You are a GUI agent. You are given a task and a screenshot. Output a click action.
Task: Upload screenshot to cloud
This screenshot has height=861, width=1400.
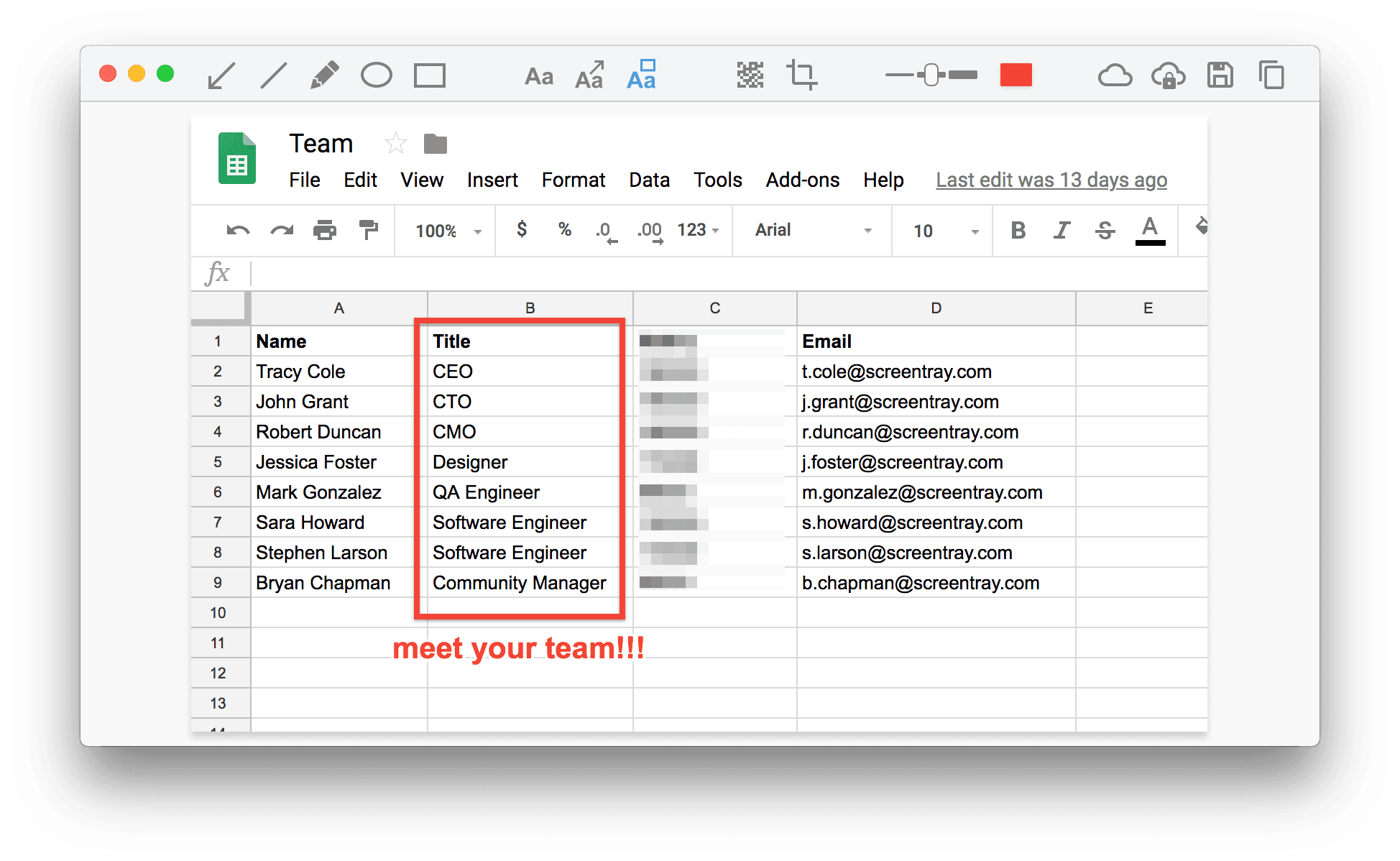(x=1115, y=75)
